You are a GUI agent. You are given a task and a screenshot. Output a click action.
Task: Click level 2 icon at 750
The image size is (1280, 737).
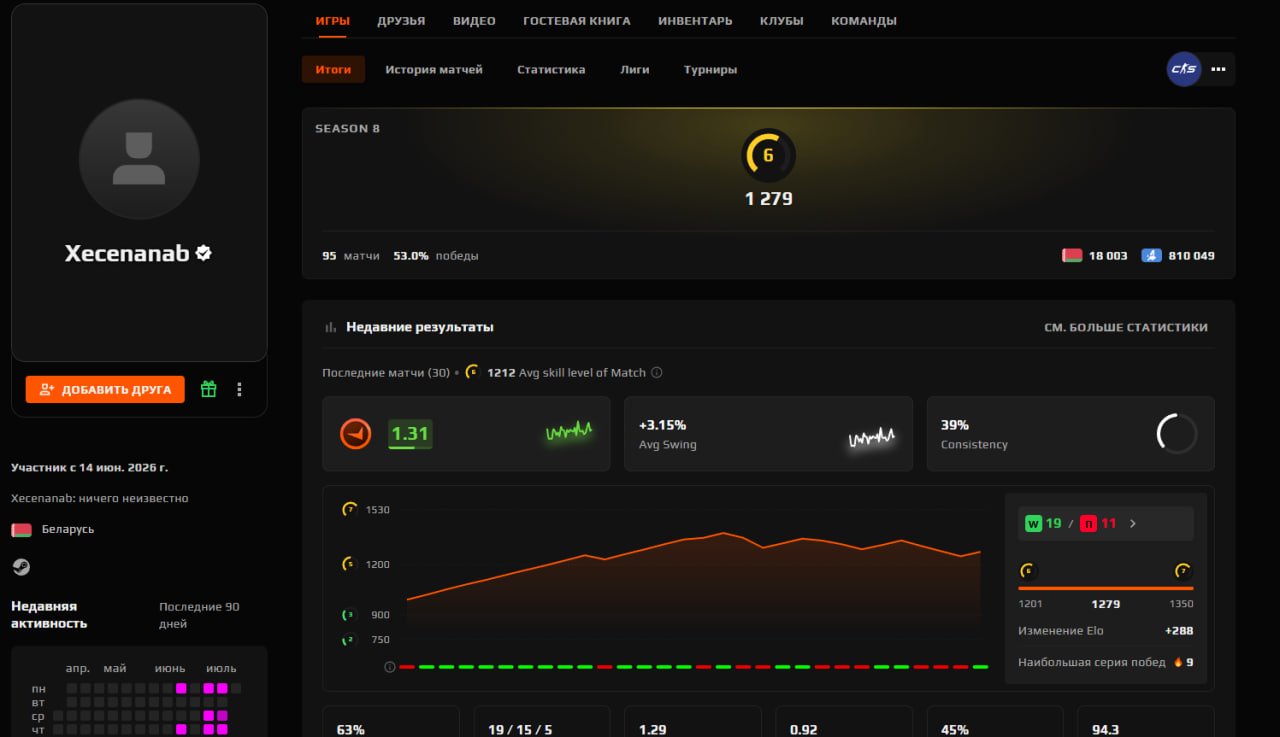(348, 640)
